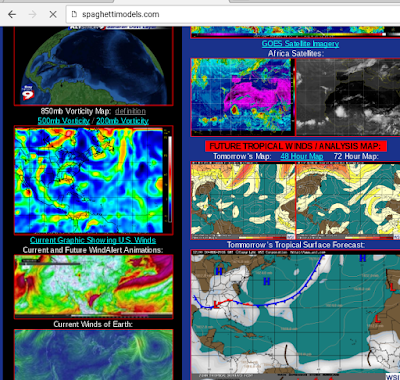This screenshot has height=380, width=400.
Task: Click the '72 Hour Map:' label
Action: [x=356, y=156]
